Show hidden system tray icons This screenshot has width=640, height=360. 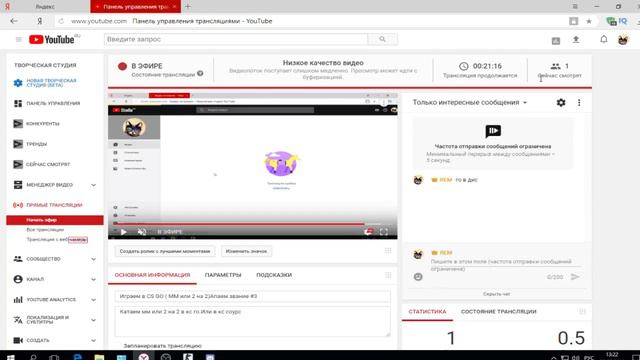553,358
